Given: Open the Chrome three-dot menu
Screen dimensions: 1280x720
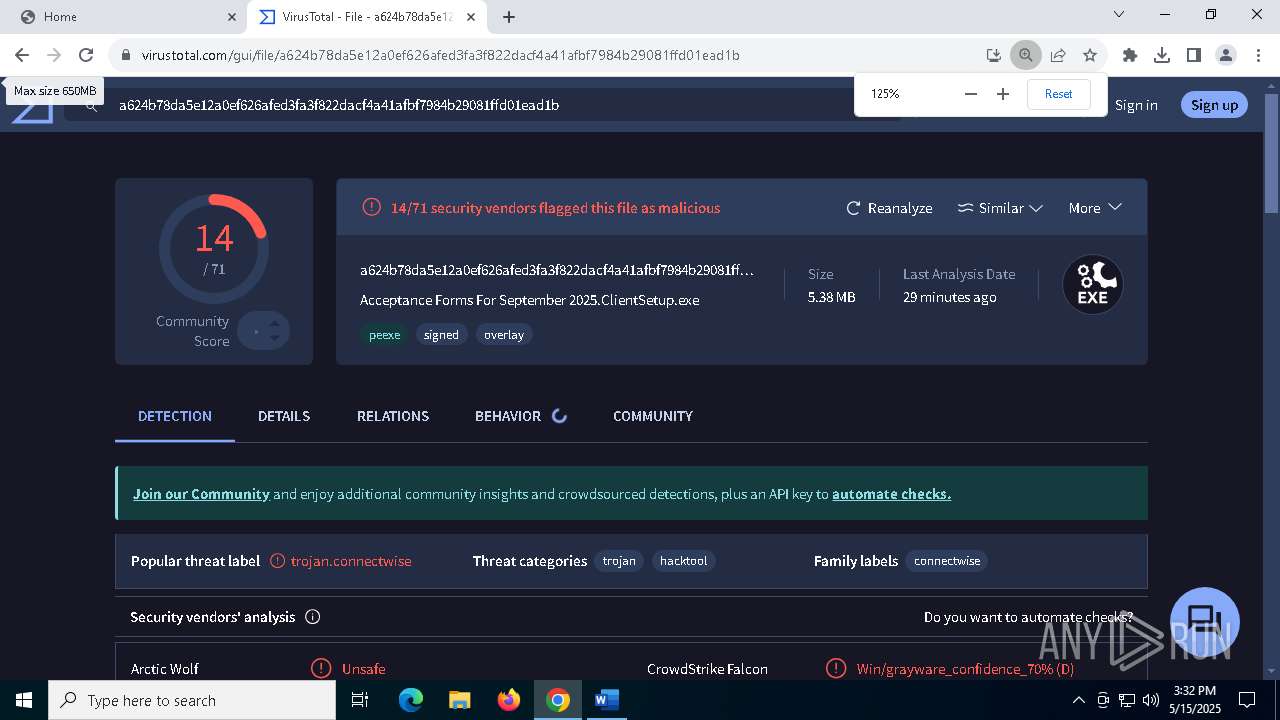Looking at the screenshot, I should point(1257,55).
